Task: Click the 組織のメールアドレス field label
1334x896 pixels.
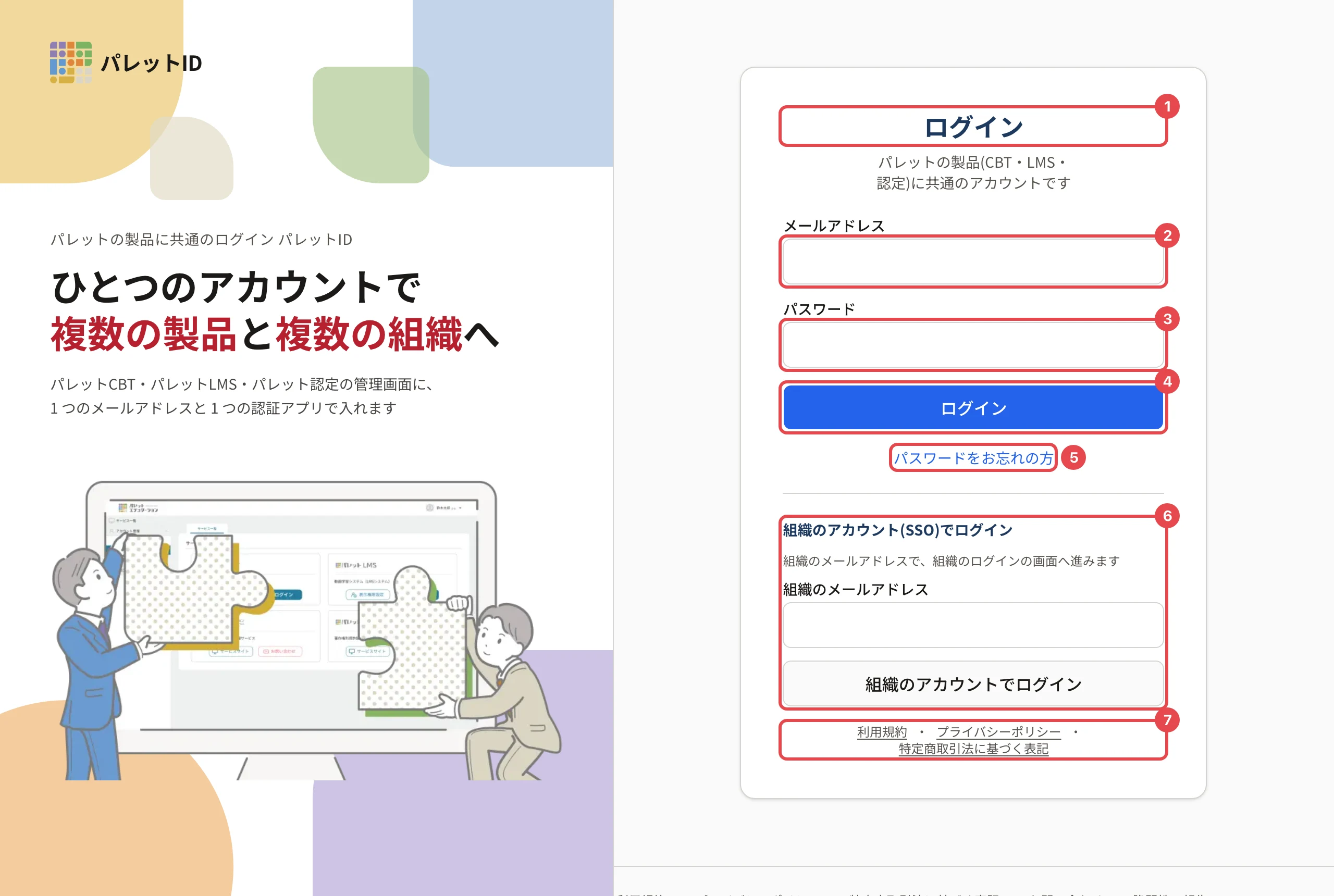Action: pyautogui.click(x=856, y=589)
